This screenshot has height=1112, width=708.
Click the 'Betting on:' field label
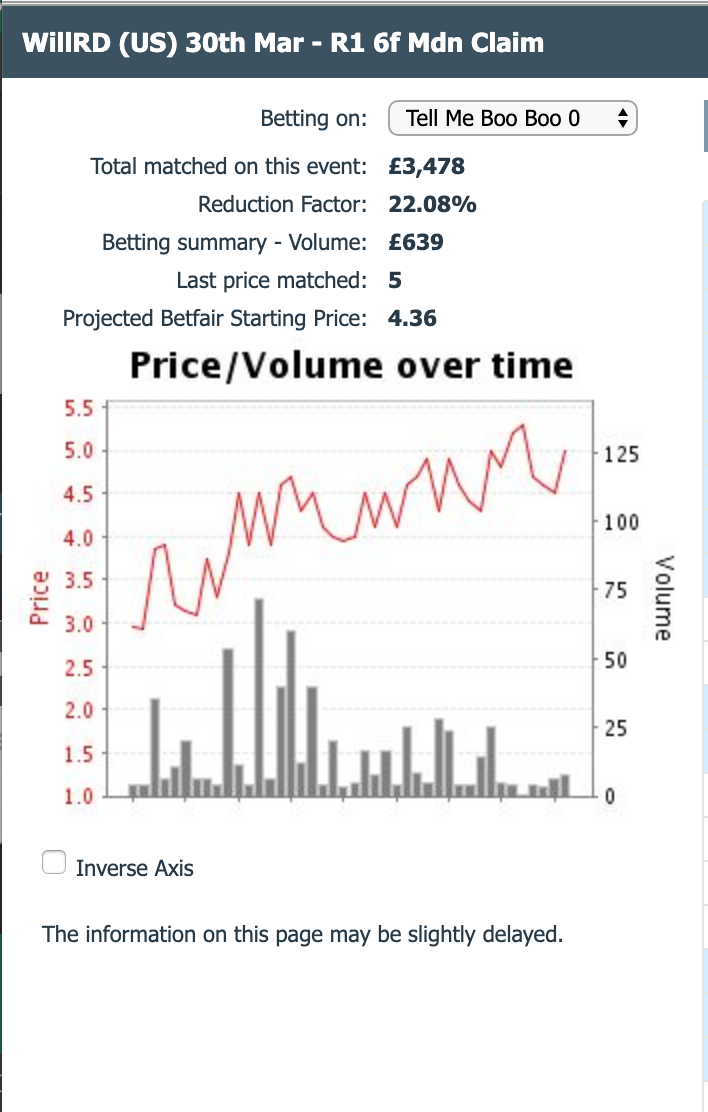(314, 118)
